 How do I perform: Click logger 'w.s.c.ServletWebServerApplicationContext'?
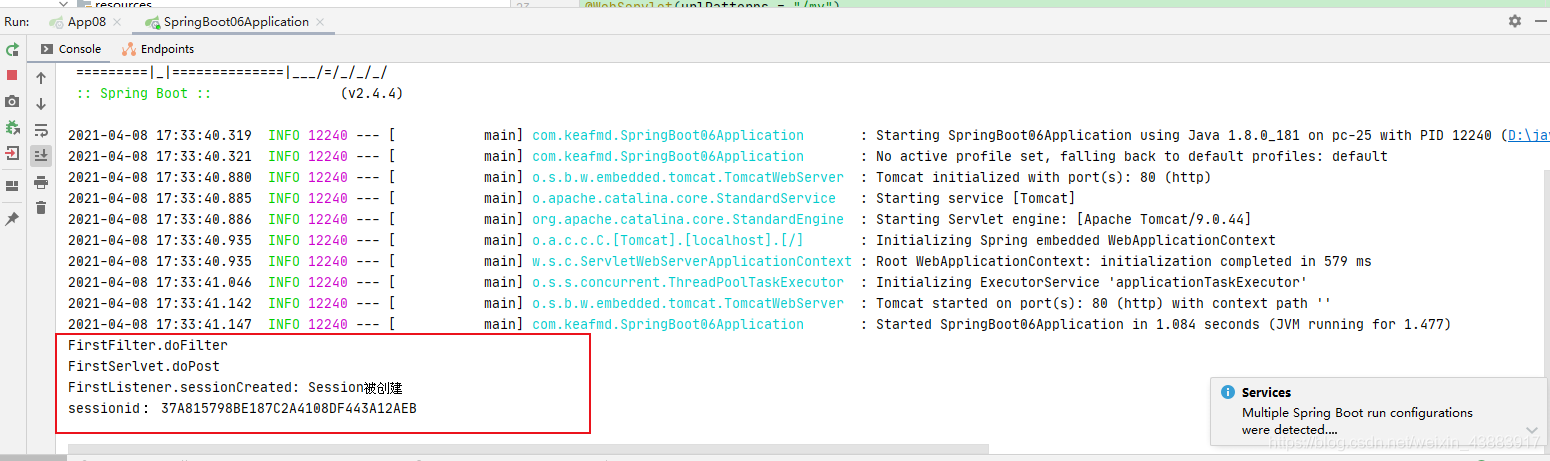pos(692,261)
